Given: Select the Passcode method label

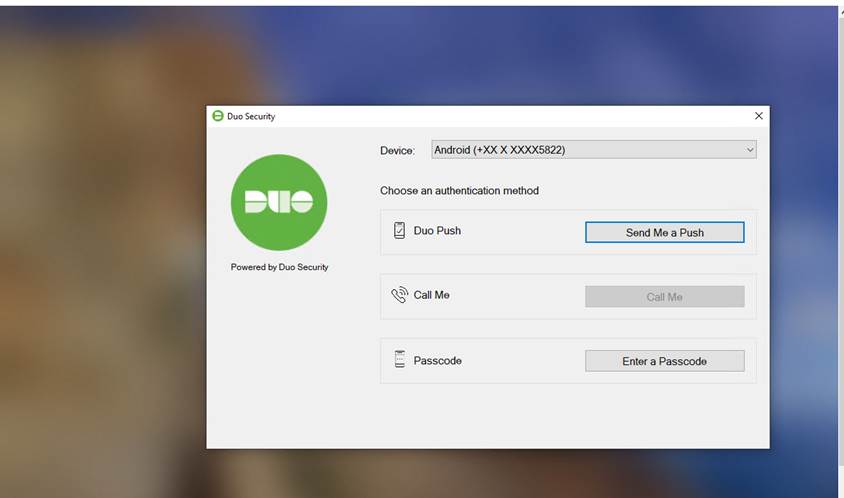Looking at the screenshot, I should click(x=437, y=360).
